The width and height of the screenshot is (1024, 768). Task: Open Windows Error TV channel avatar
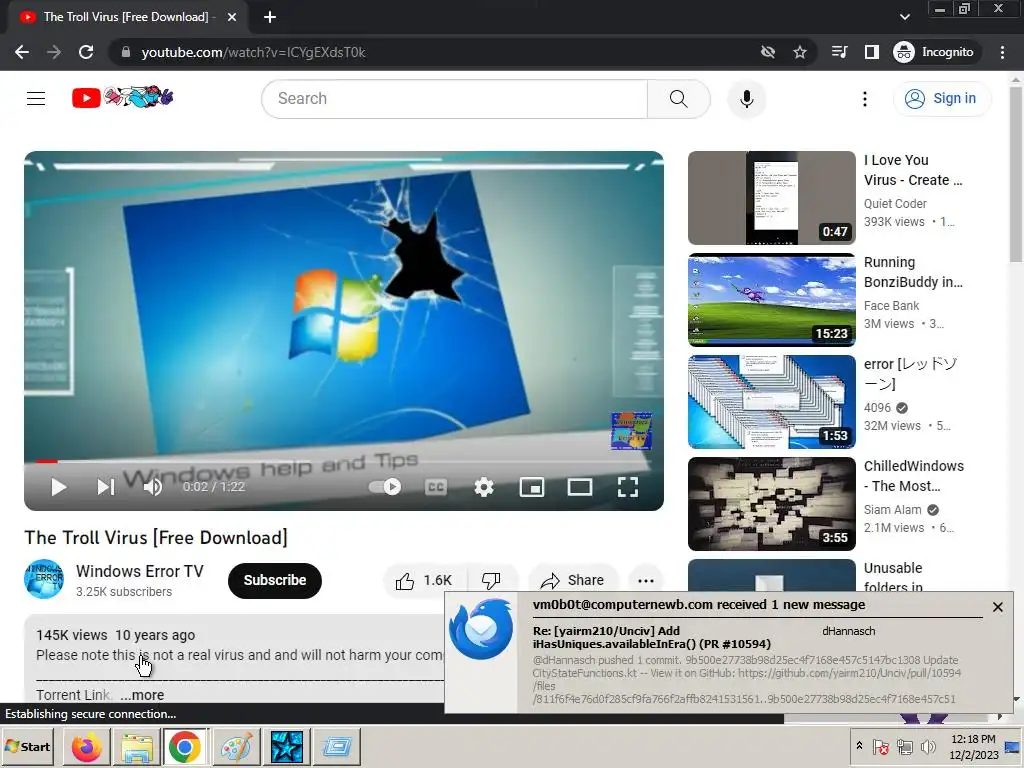pyautogui.click(x=44, y=579)
